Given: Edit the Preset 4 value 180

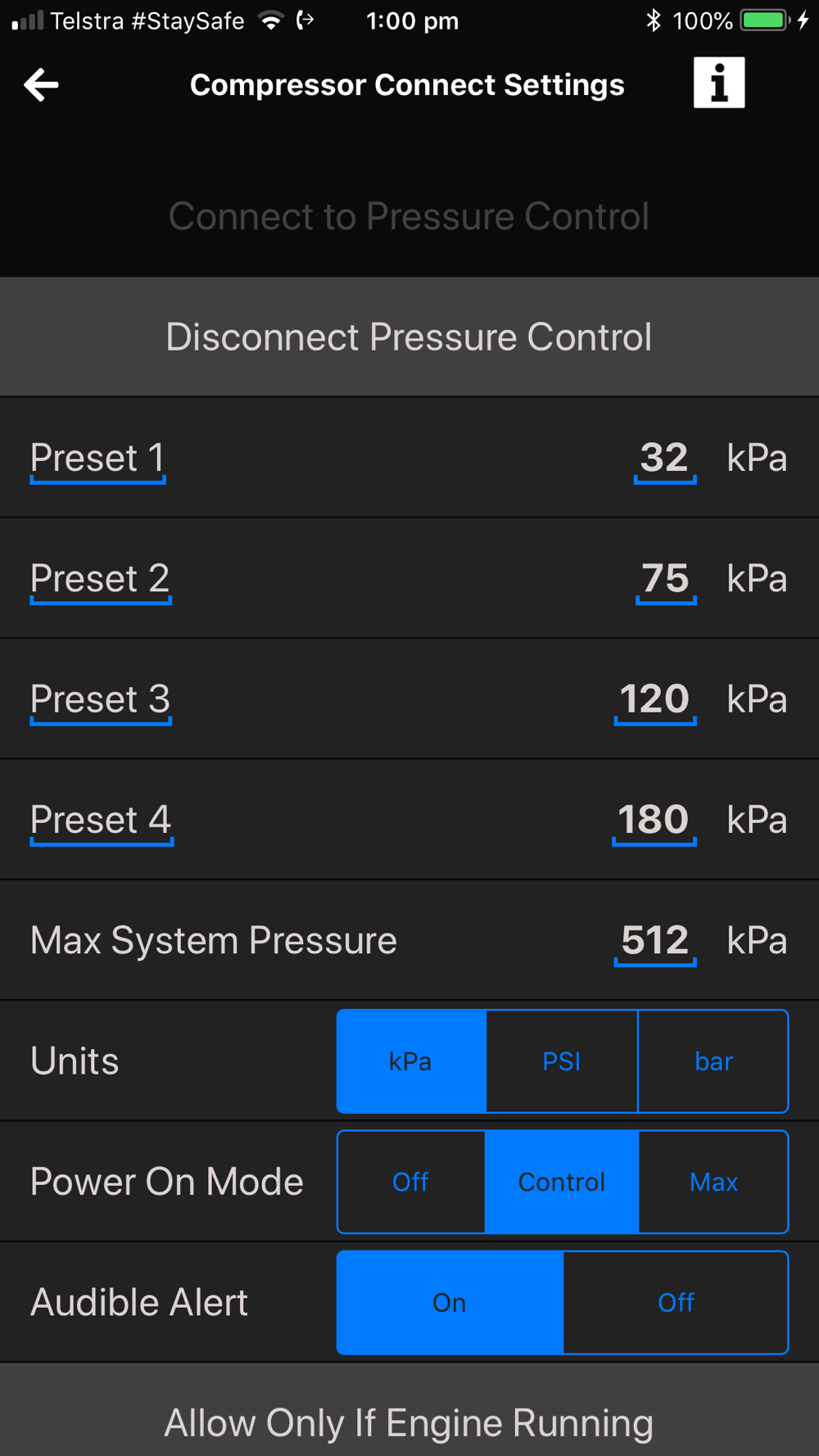Looking at the screenshot, I should (654, 821).
